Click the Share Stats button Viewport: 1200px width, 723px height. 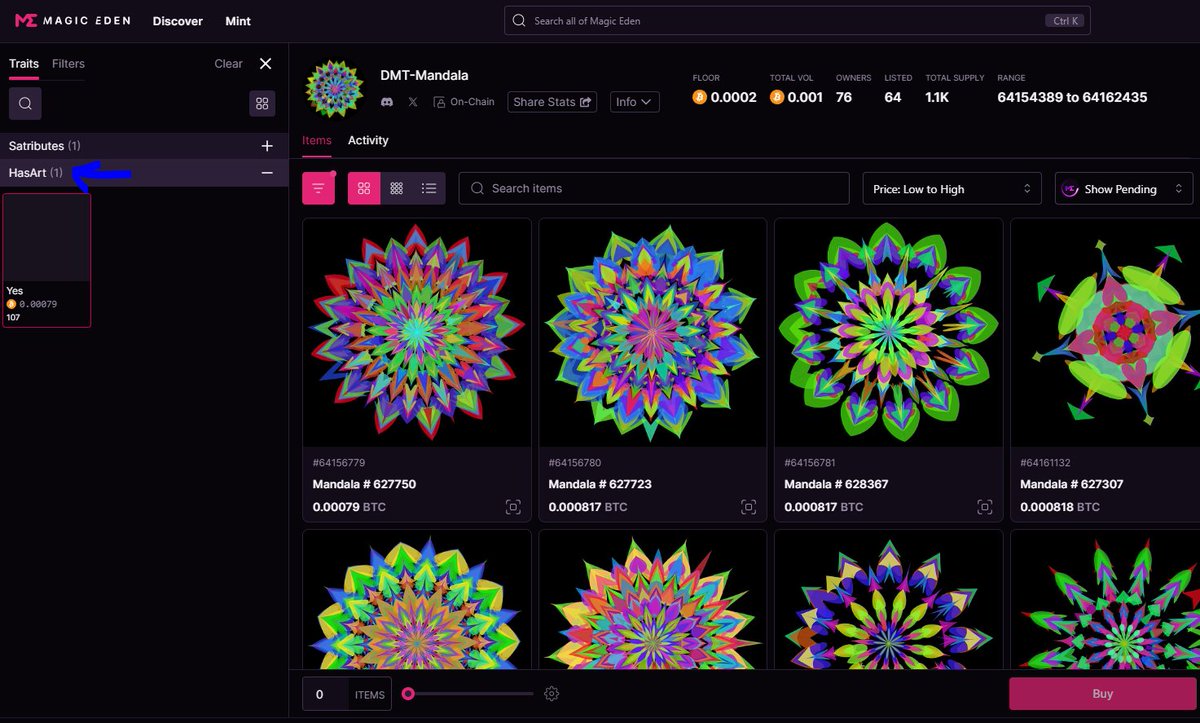553,102
